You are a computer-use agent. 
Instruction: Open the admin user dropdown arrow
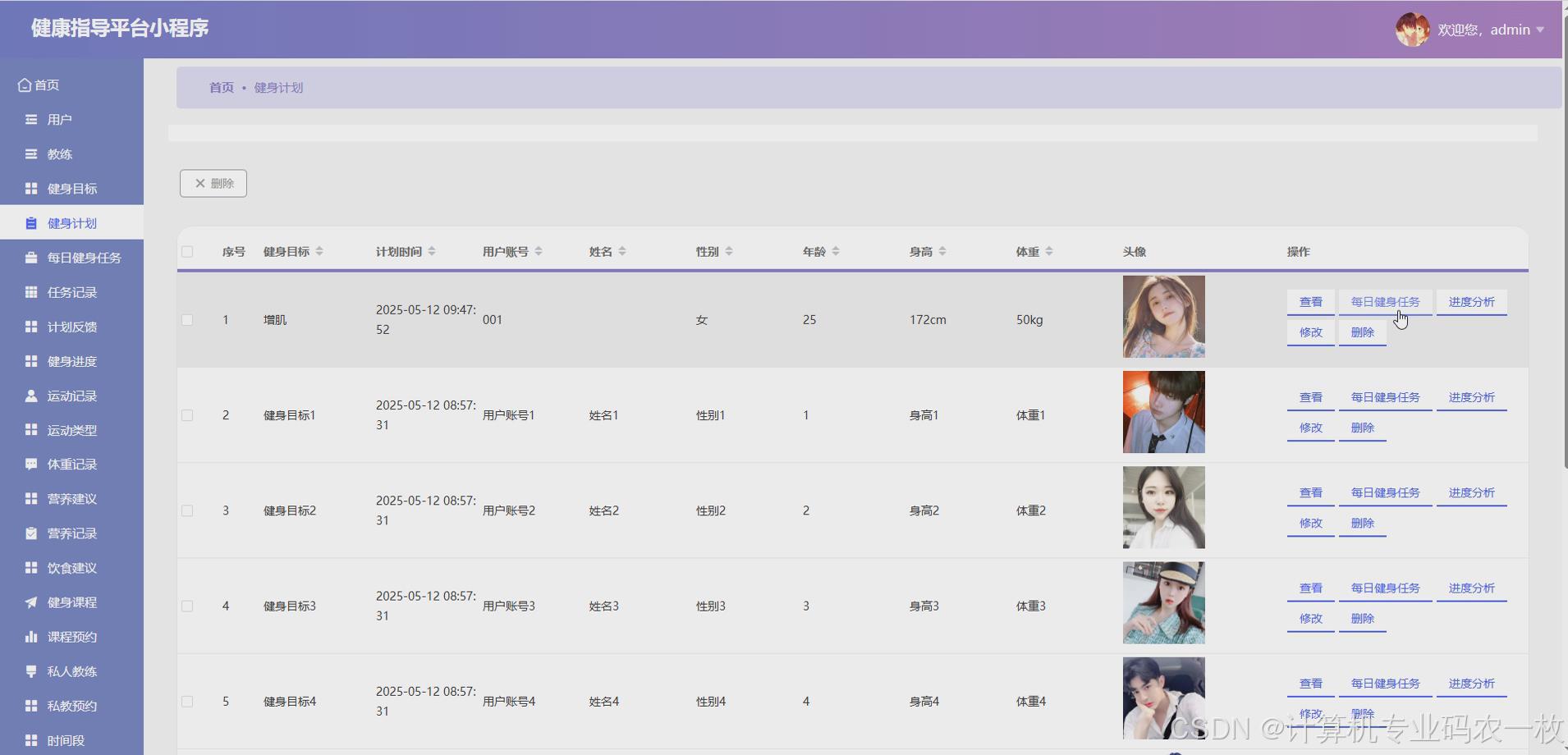coord(1540,30)
